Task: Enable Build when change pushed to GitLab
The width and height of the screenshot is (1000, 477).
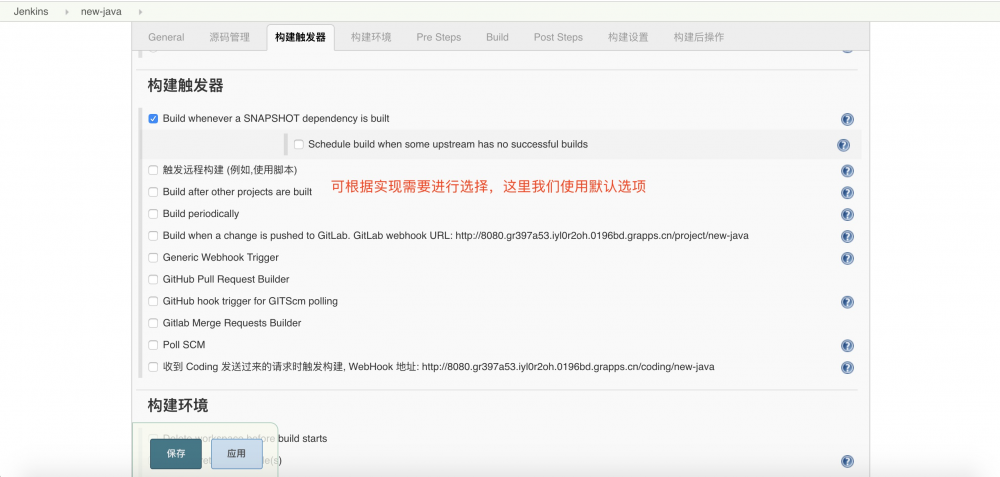Action: [x=153, y=236]
